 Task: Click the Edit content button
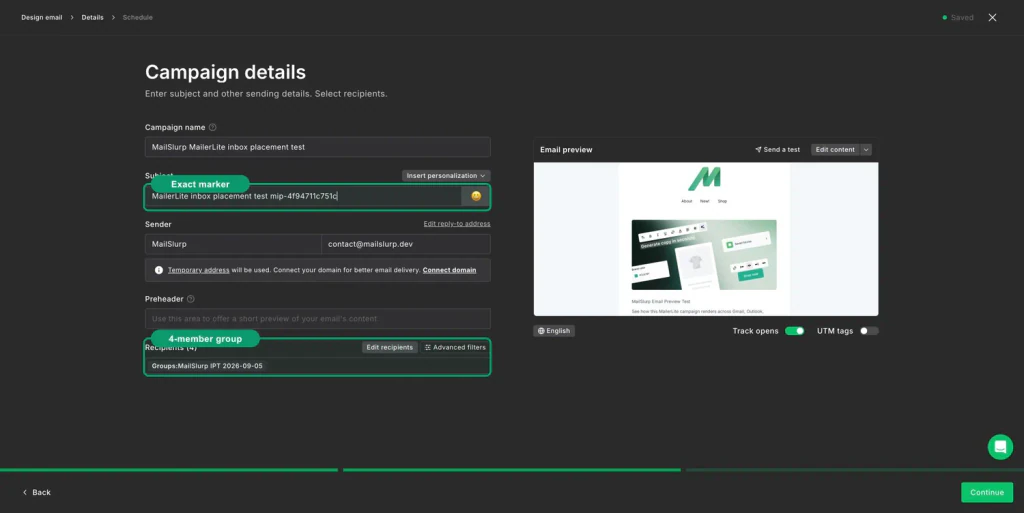835,149
